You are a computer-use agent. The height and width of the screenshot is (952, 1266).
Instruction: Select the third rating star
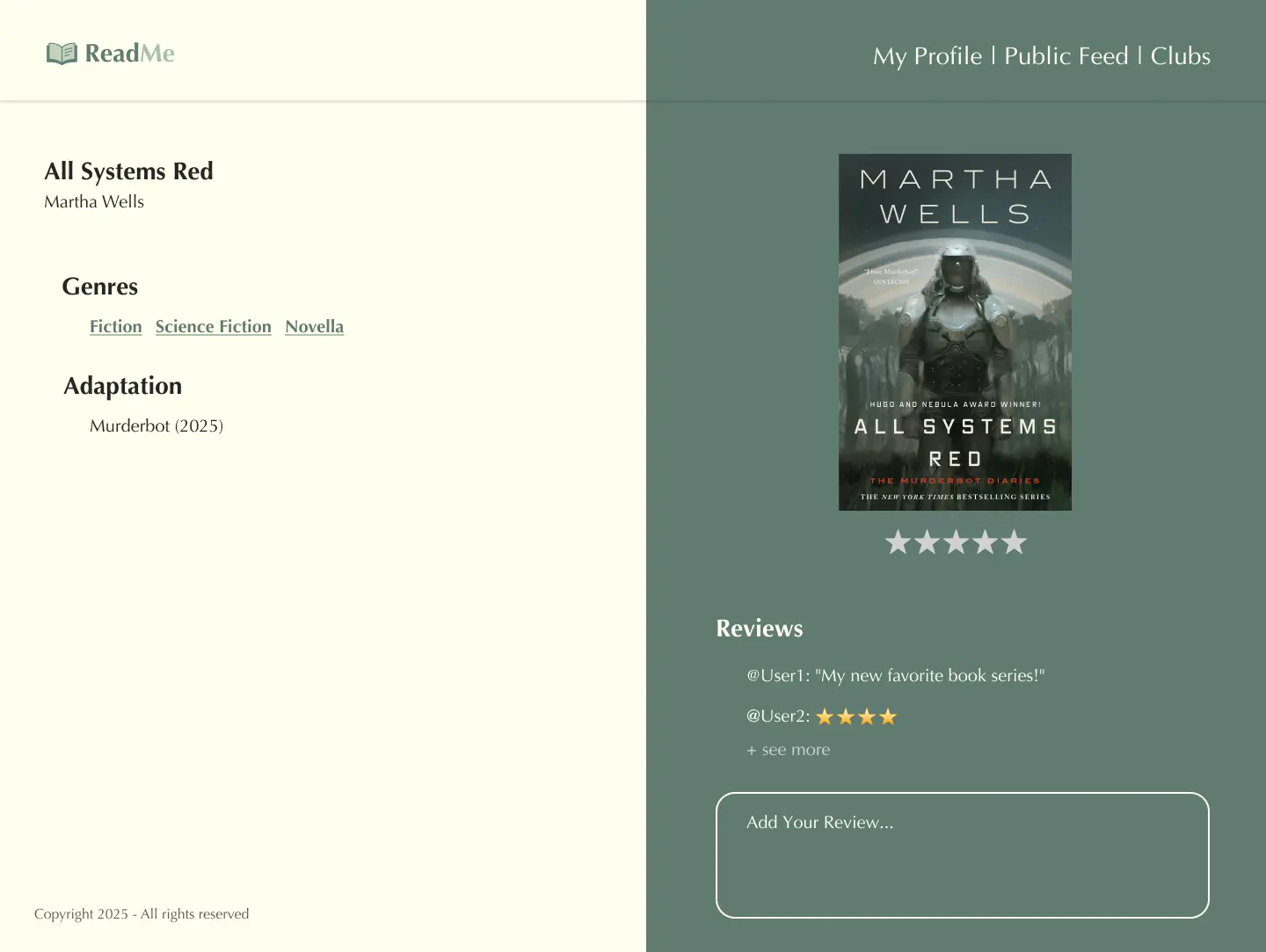(955, 542)
